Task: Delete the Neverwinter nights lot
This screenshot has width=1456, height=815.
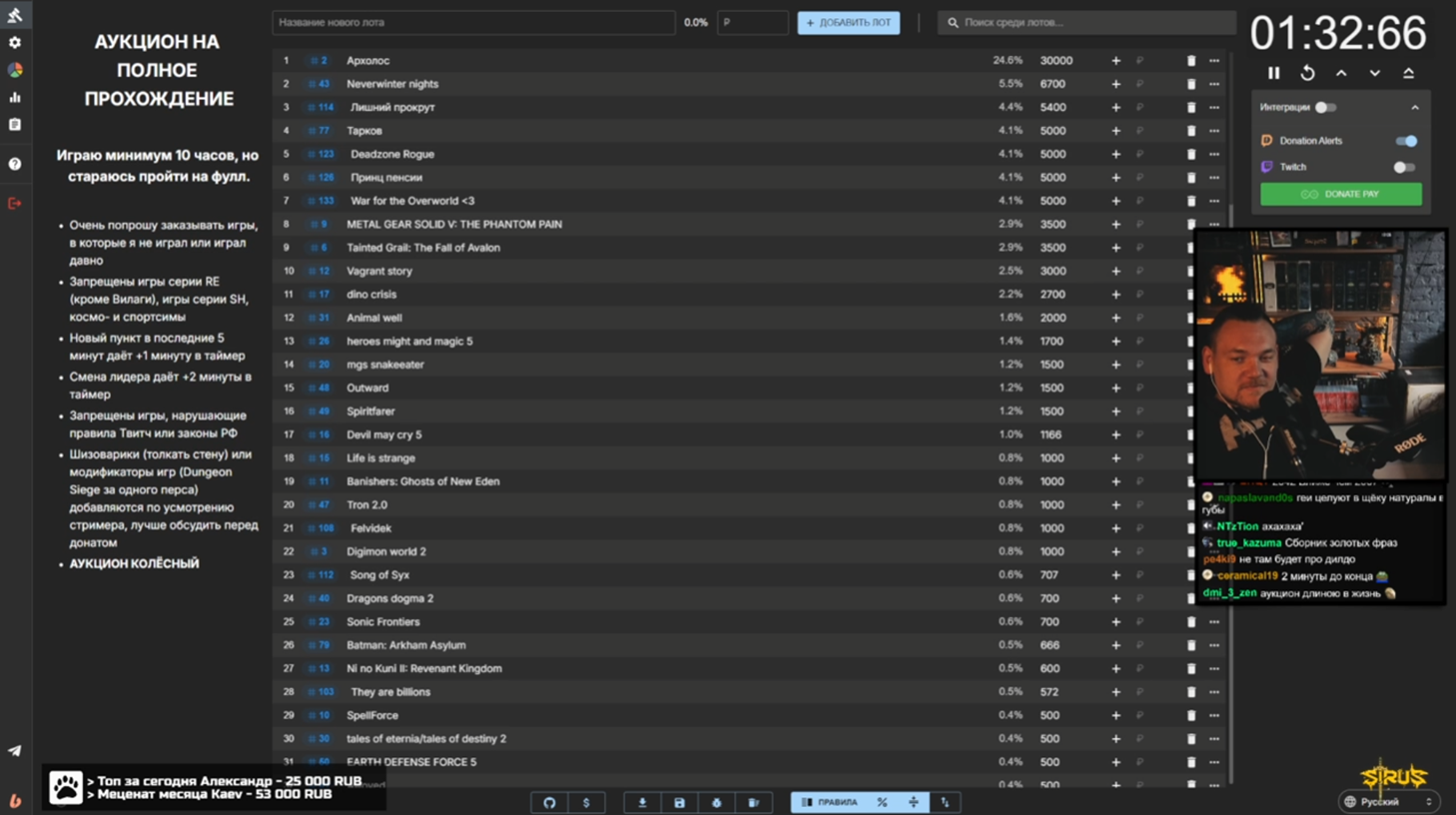Action: (x=1190, y=84)
